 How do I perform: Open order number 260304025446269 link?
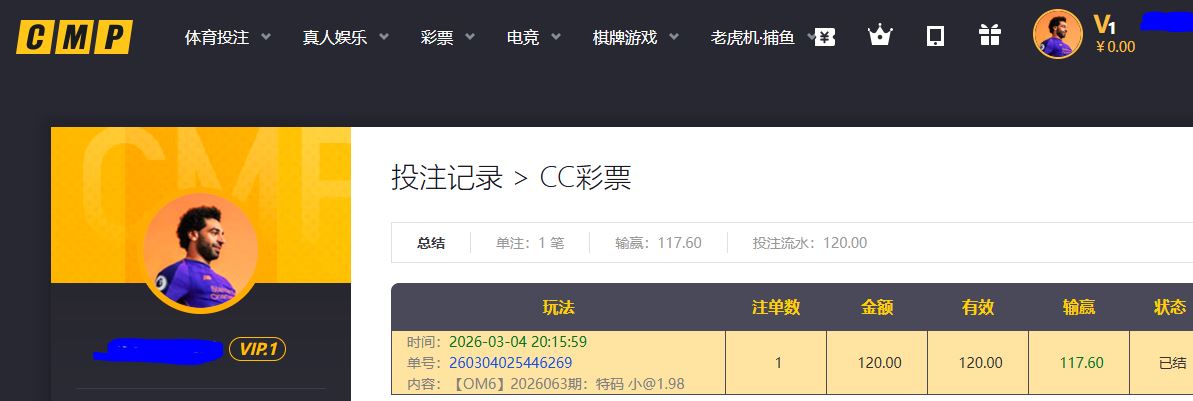coord(510,362)
